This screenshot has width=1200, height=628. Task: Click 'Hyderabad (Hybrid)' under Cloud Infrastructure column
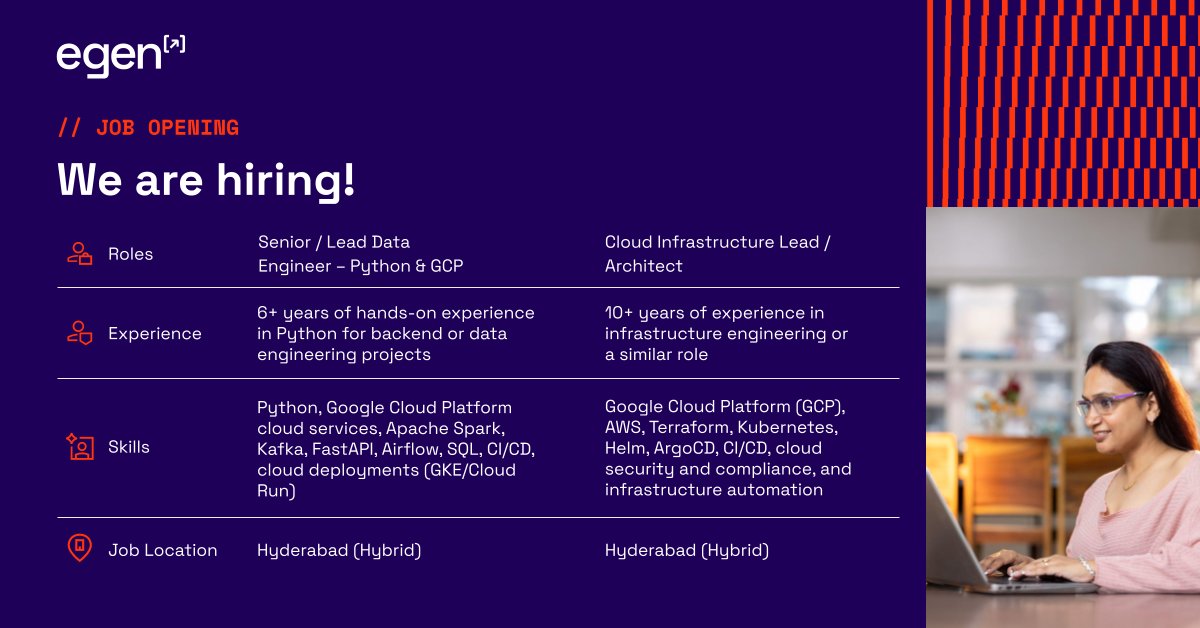coord(687,550)
